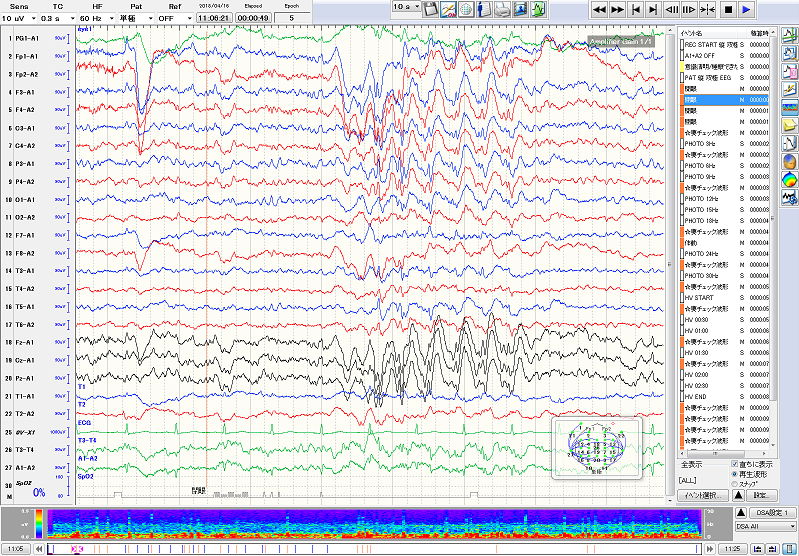
Task: Open the colored head map icon in the right sidebar
Action: [x=789, y=181]
